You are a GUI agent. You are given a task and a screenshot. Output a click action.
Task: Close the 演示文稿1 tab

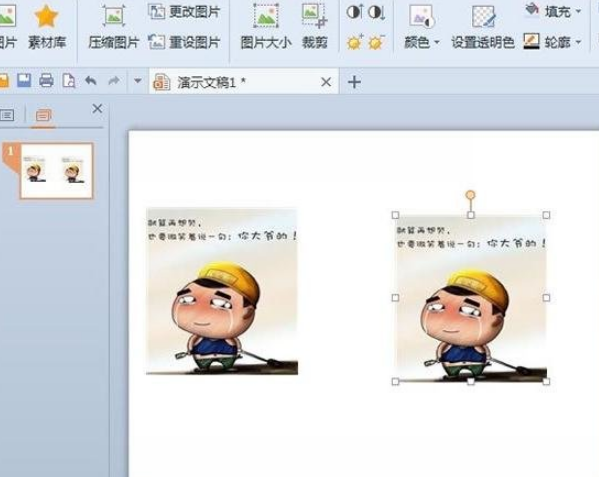(x=326, y=82)
